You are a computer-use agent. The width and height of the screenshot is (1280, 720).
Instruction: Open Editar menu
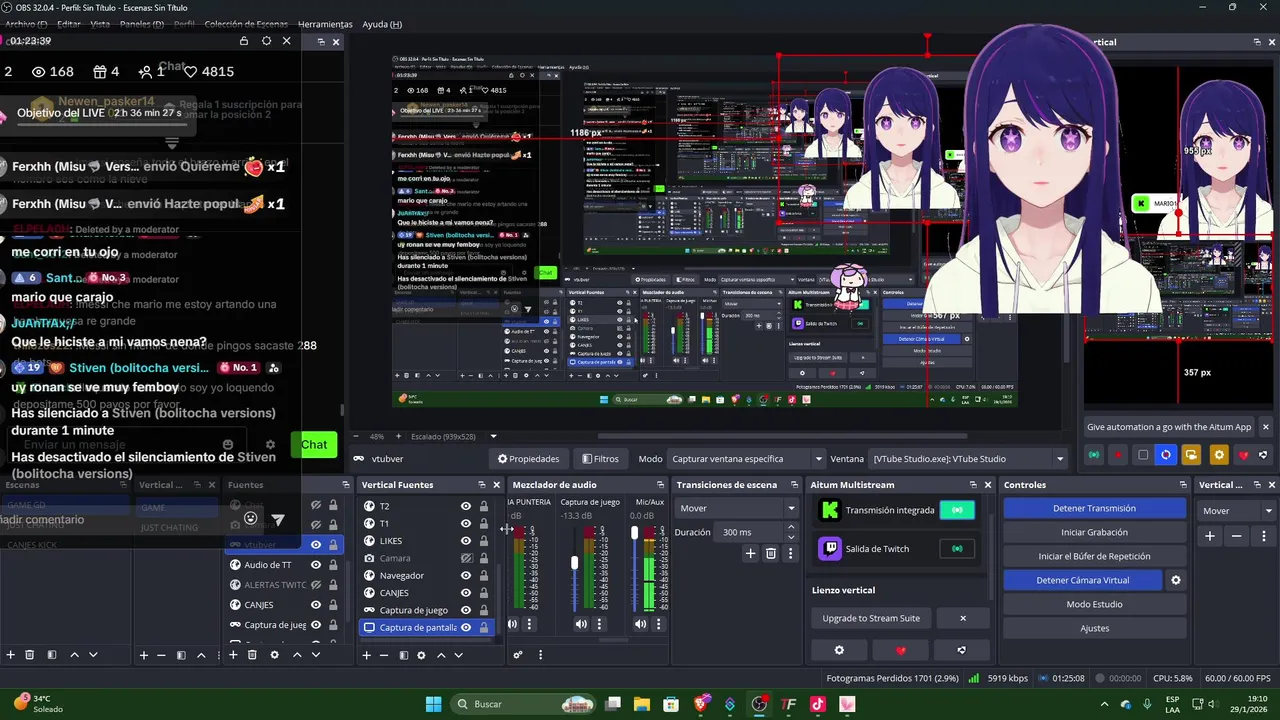pos(69,24)
